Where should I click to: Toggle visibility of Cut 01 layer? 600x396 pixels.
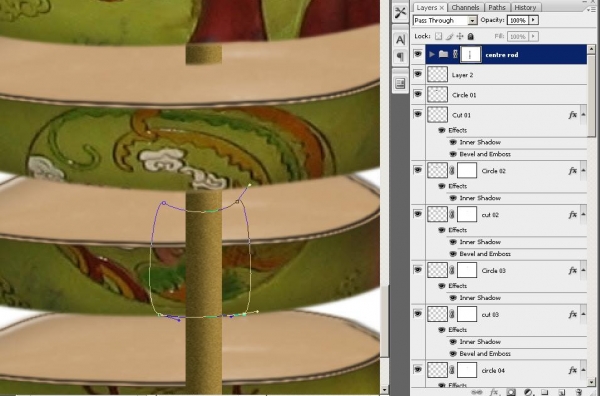tap(418, 114)
